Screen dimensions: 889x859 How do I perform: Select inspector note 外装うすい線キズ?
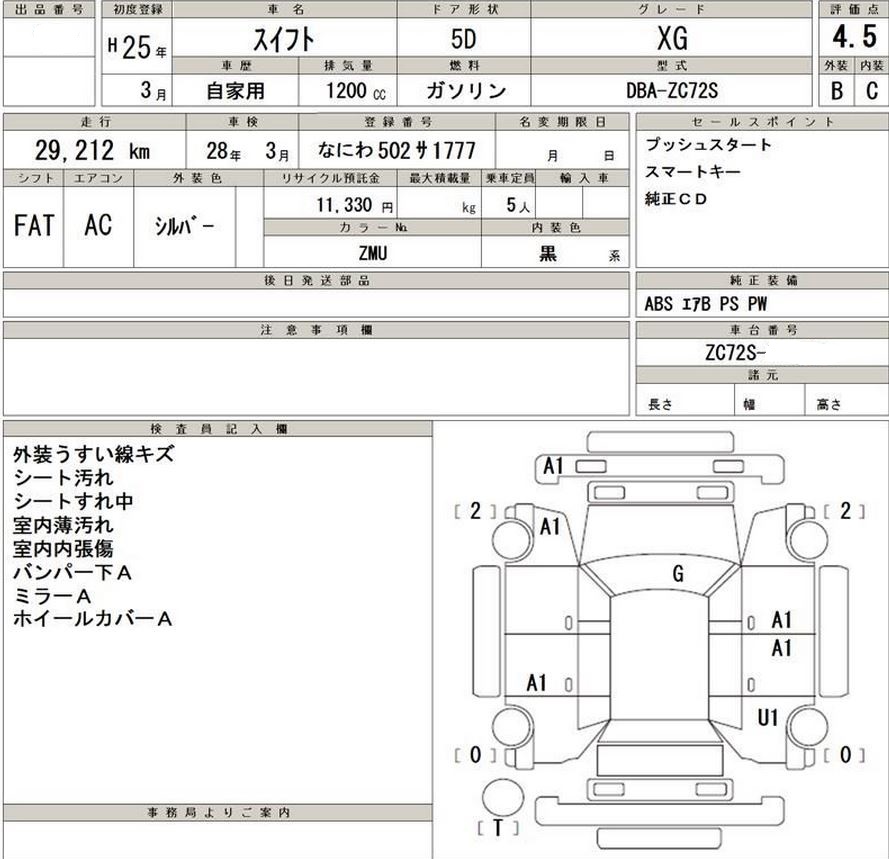(x=94, y=454)
